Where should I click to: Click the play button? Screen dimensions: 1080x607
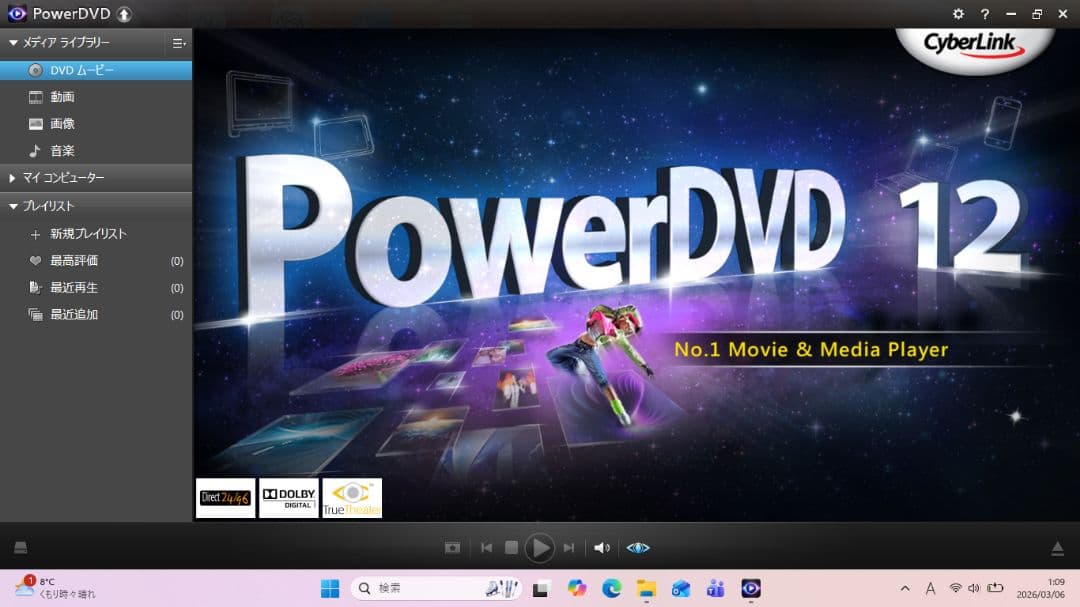click(539, 548)
